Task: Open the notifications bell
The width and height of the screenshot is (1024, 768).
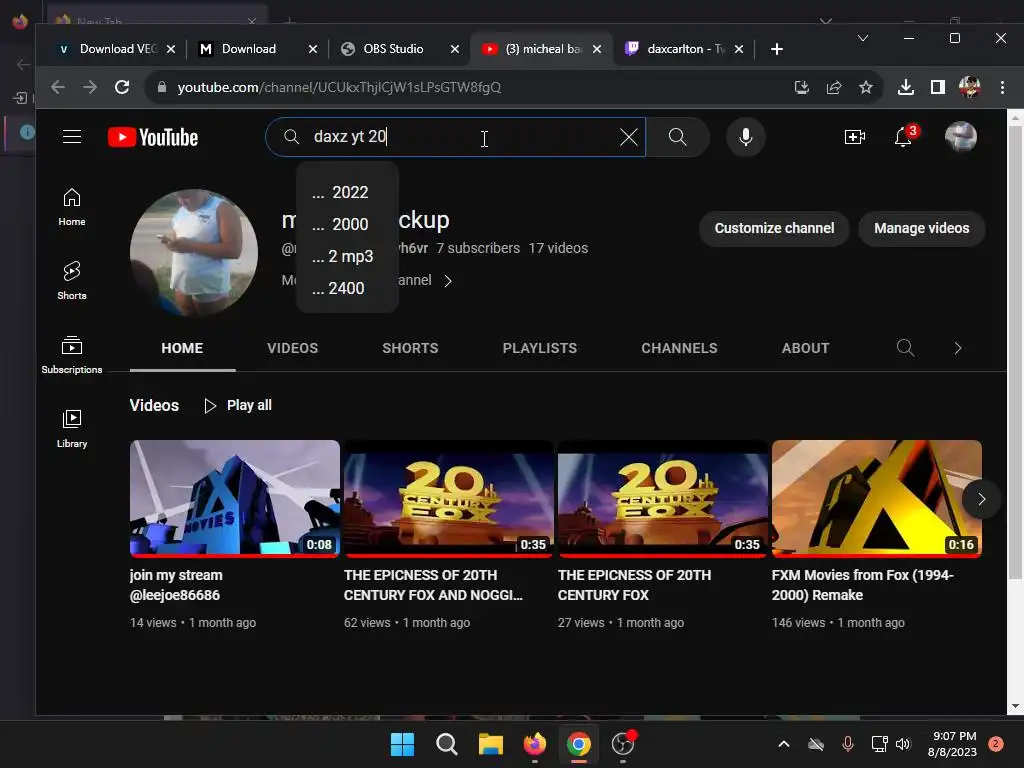Action: point(904,137)
